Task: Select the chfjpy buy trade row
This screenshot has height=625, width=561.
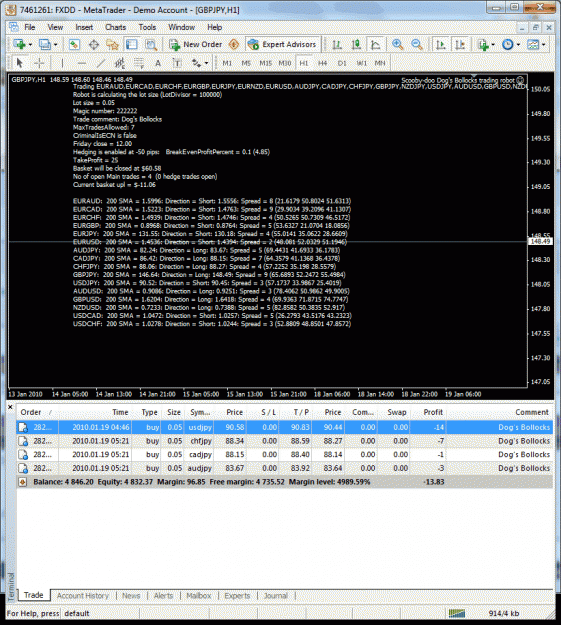Action: pyautogui.click(x=284, y=441)
